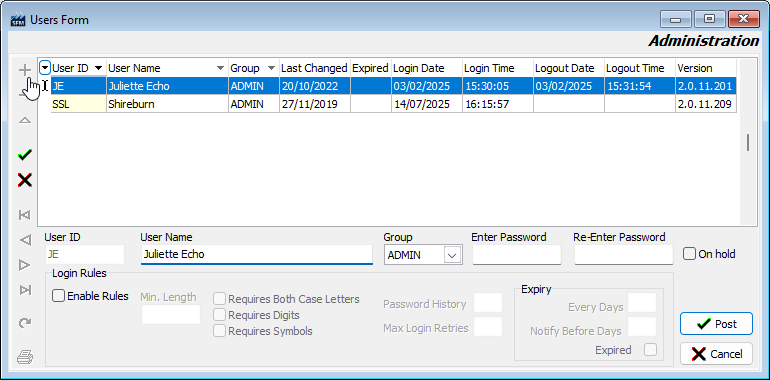Open the User ID column filter arrow
This screenshot has width=770, height=380.
click(99, 68)
